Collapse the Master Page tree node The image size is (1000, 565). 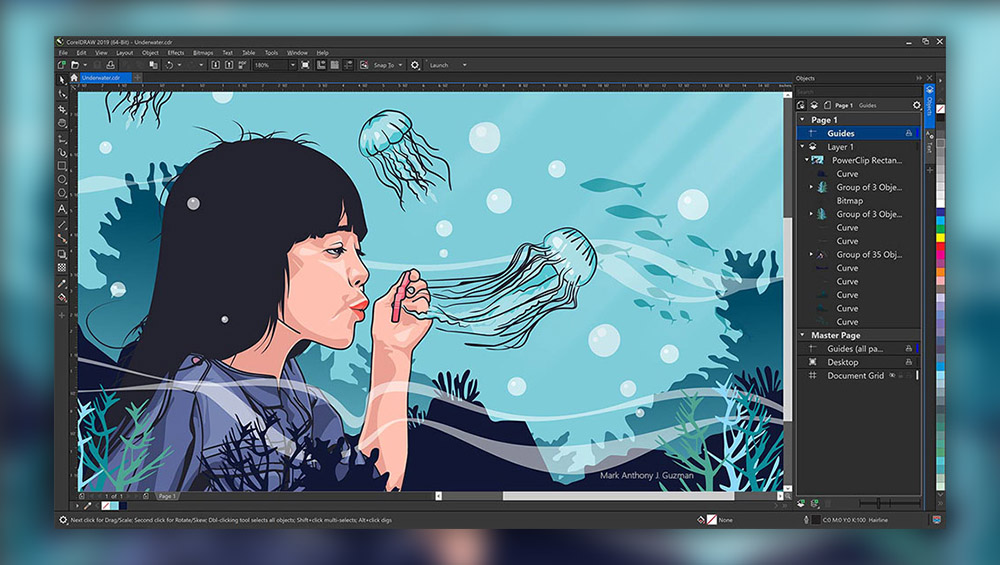(x=802, y=335)
